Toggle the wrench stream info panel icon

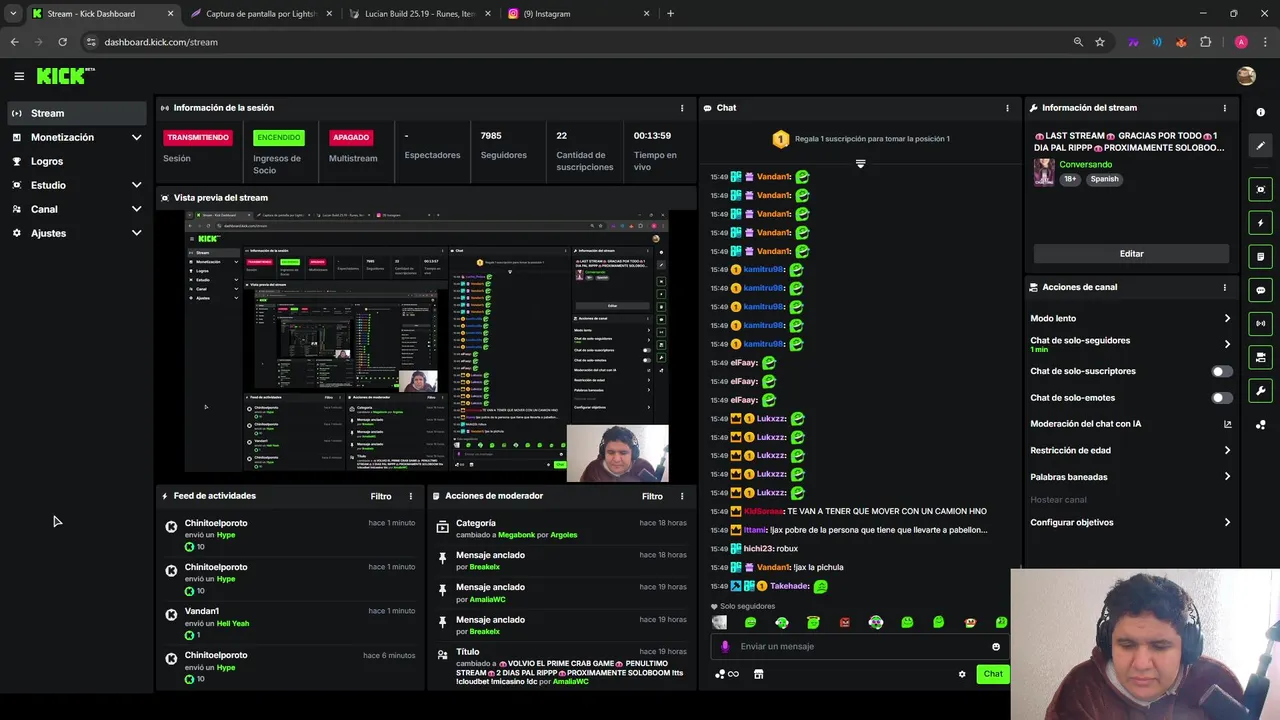click(x=1260, y=391)
